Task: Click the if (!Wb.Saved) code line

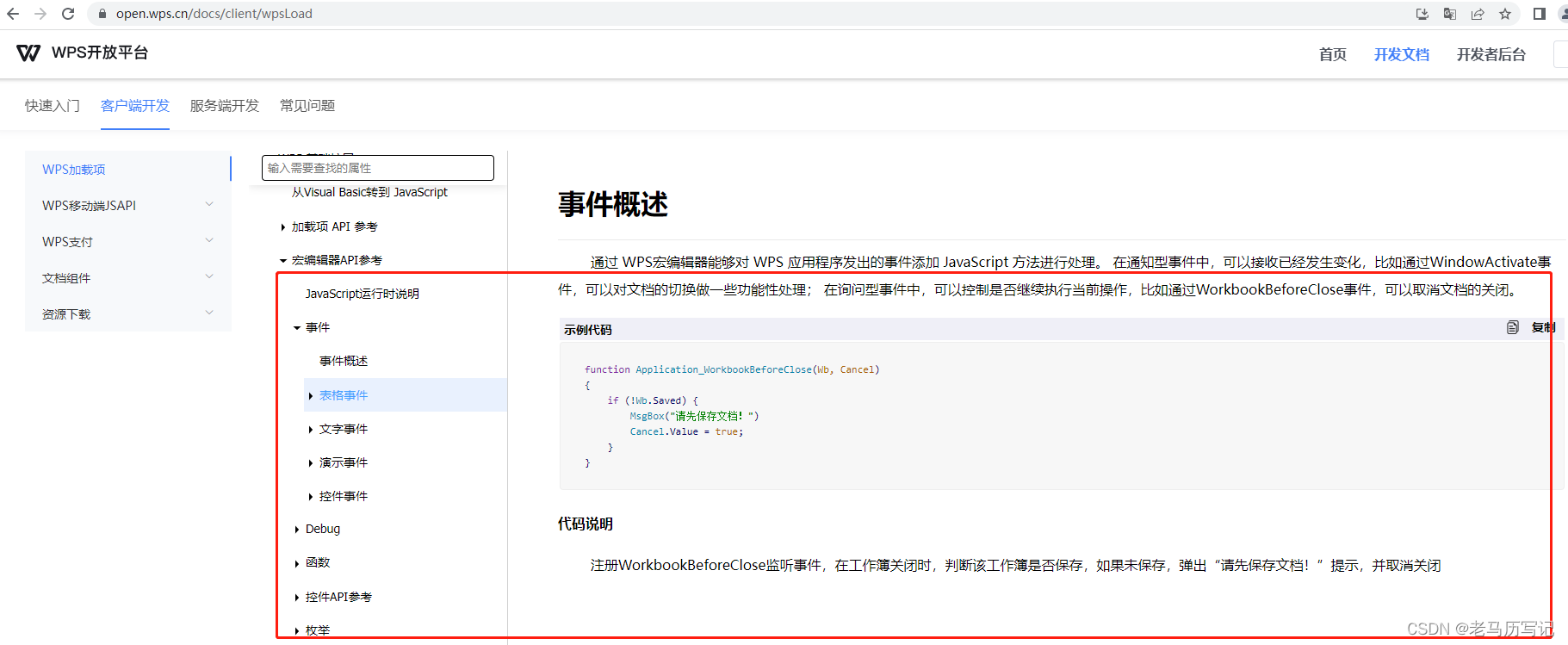Action: [653, 400]
